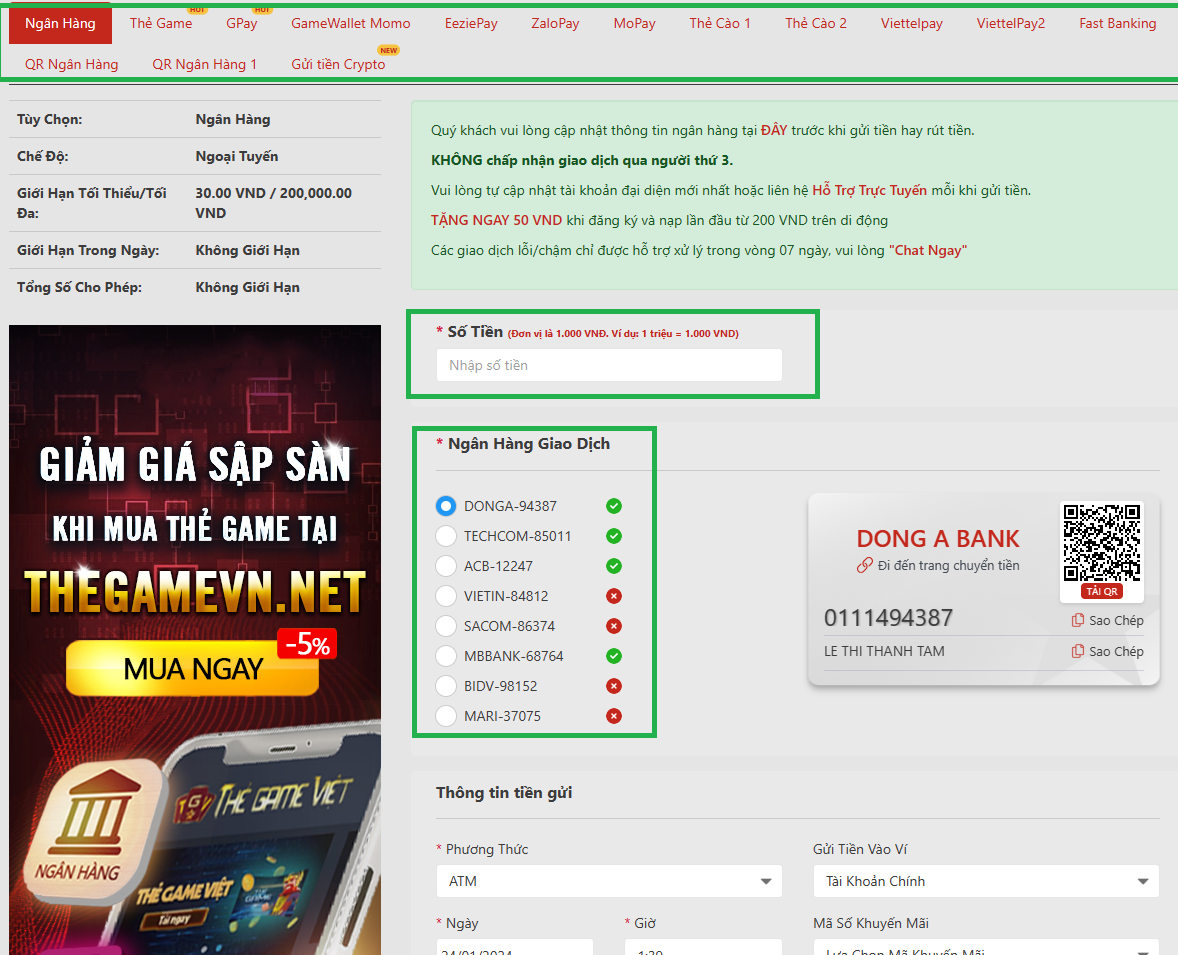The width and height of the screenshot is (1178, 955).
Task: Choose the ACB-12247 bank option
Action: 446,566
